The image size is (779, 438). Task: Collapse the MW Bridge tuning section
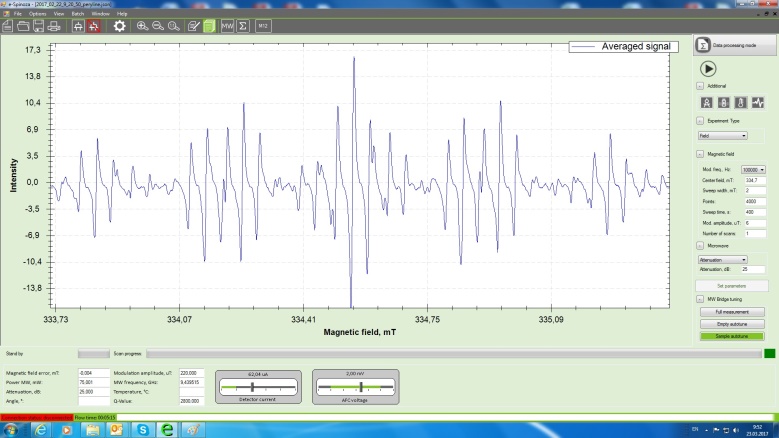click(x=700, y=299)
